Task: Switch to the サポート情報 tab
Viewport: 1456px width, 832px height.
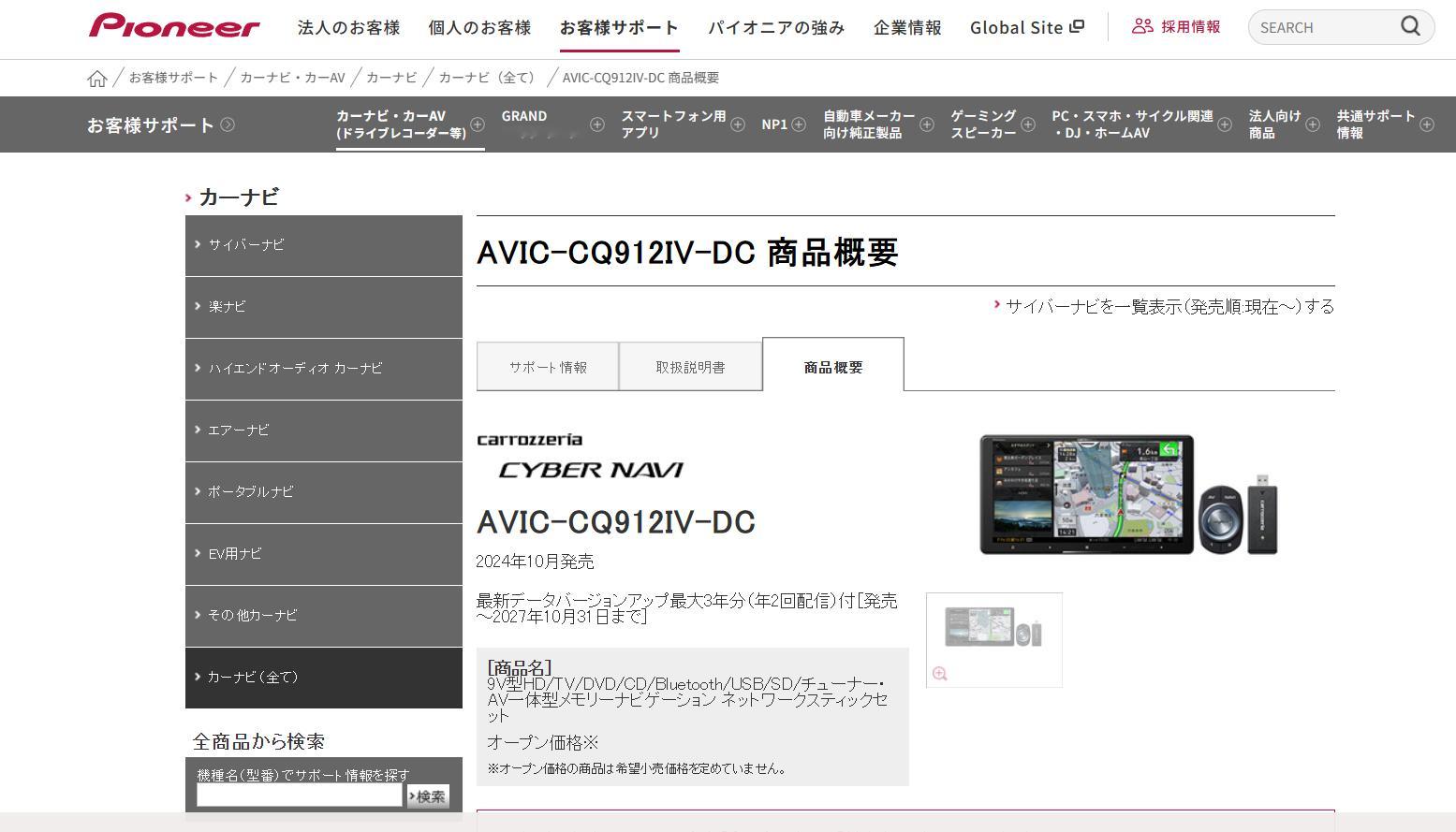Action: pyautogui.click(x=548, y=367)
